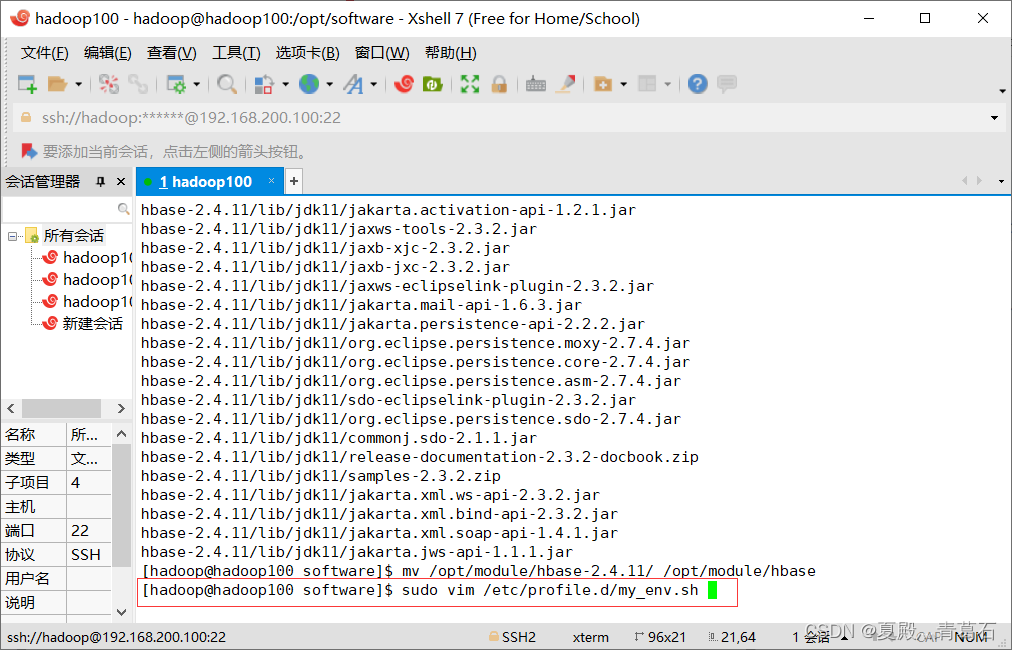This screenshot has height=650, width=1012.
Task: Select the 所有会话 folder
Action: coord(74,236)
